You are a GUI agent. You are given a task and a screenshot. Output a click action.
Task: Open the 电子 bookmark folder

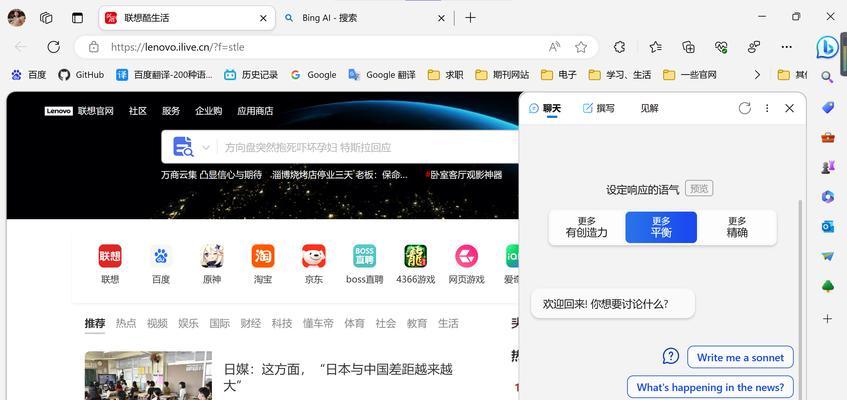[x=559, y=75]
